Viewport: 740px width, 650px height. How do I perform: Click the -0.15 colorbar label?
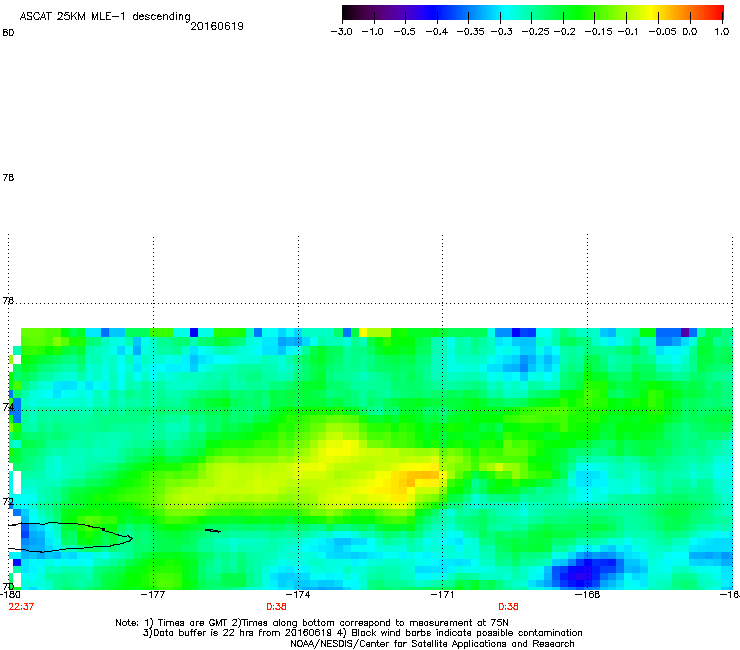(x=598, y=32)
